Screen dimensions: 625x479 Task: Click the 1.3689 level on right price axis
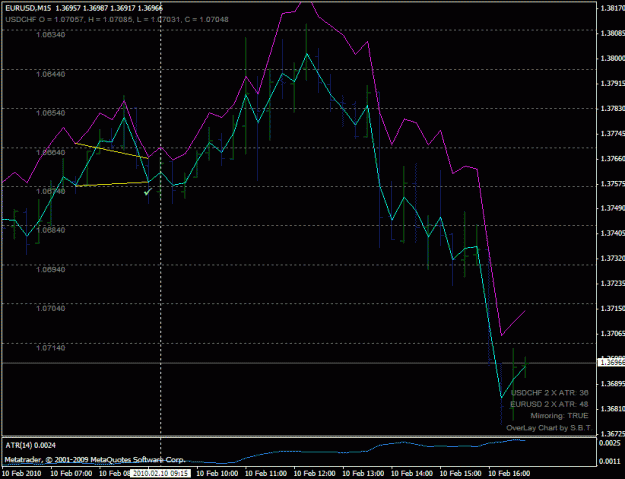pyautogui.click(x=613, y=384)
